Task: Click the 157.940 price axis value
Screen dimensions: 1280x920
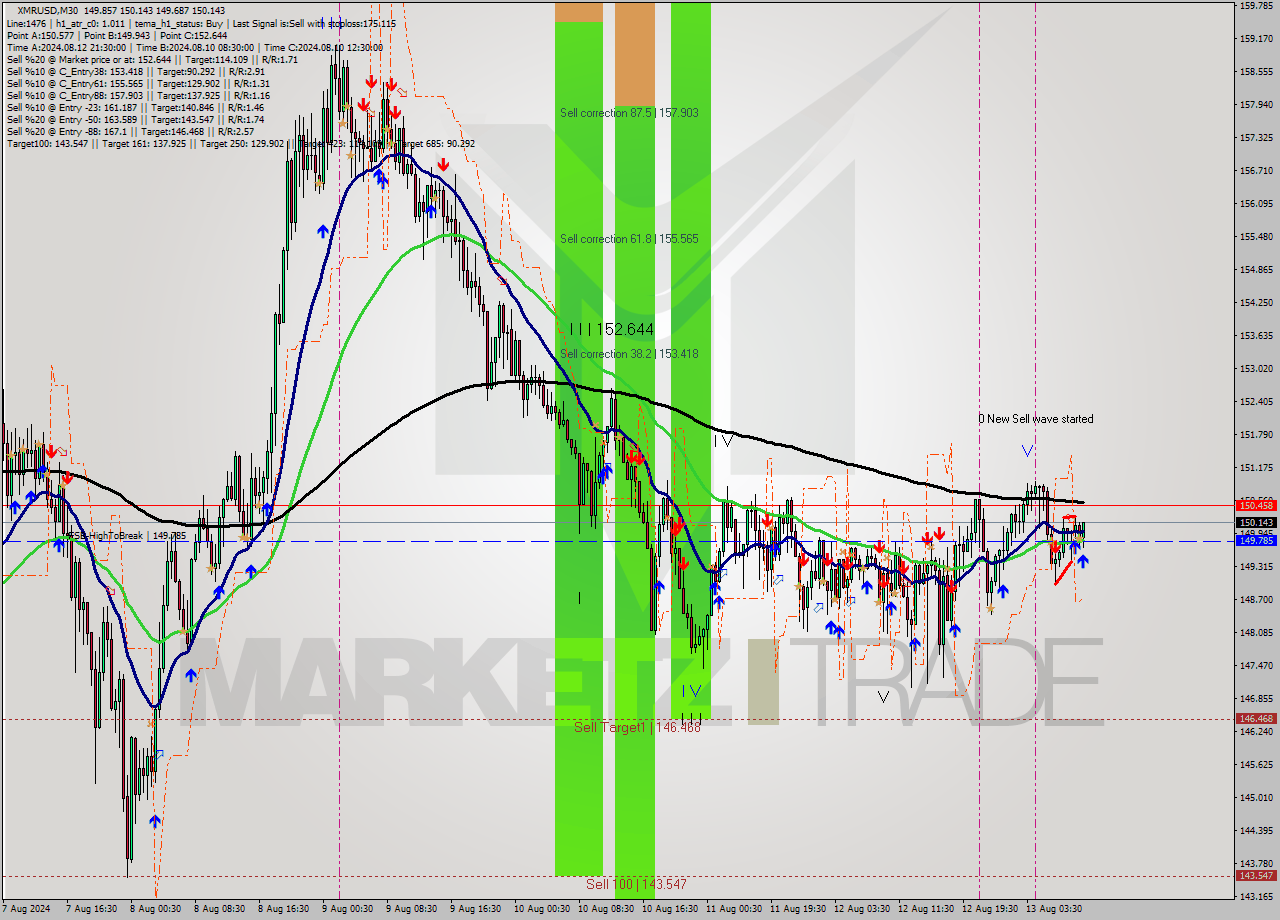Action: [x=1255, y=104]
